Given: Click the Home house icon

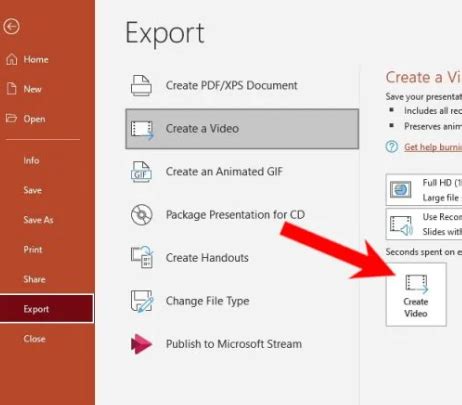Looking at the screenshot, I should click(12, 59).
